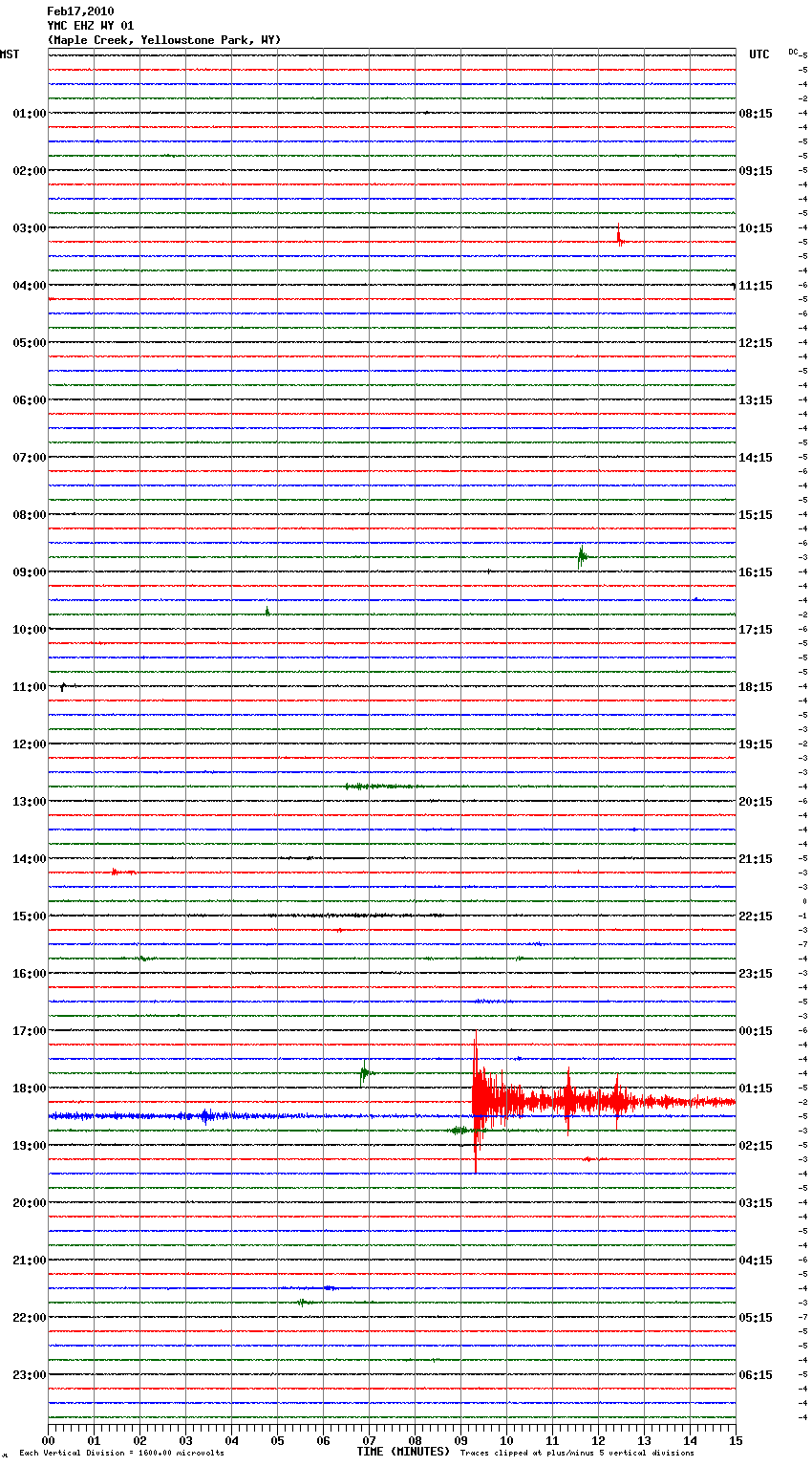
Task: Choose the 15:00 MST time label
Action: (30, 916)
